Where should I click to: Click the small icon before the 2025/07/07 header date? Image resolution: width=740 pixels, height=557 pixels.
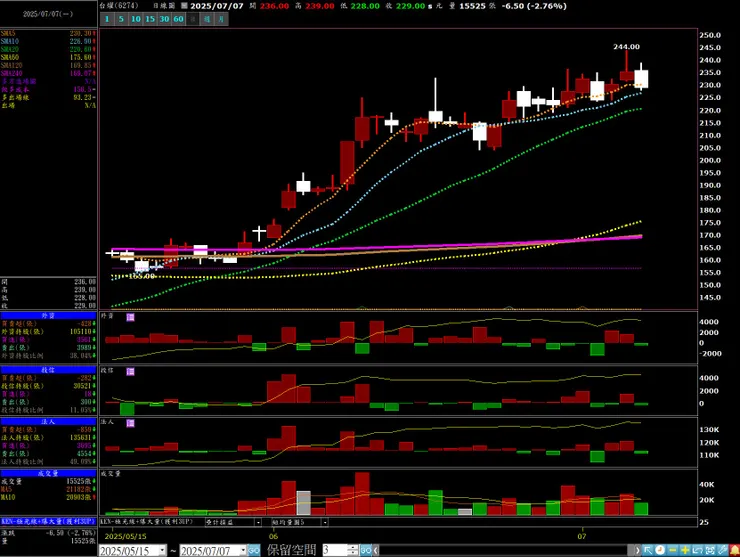pyautogui.click(x=184, y=6)
